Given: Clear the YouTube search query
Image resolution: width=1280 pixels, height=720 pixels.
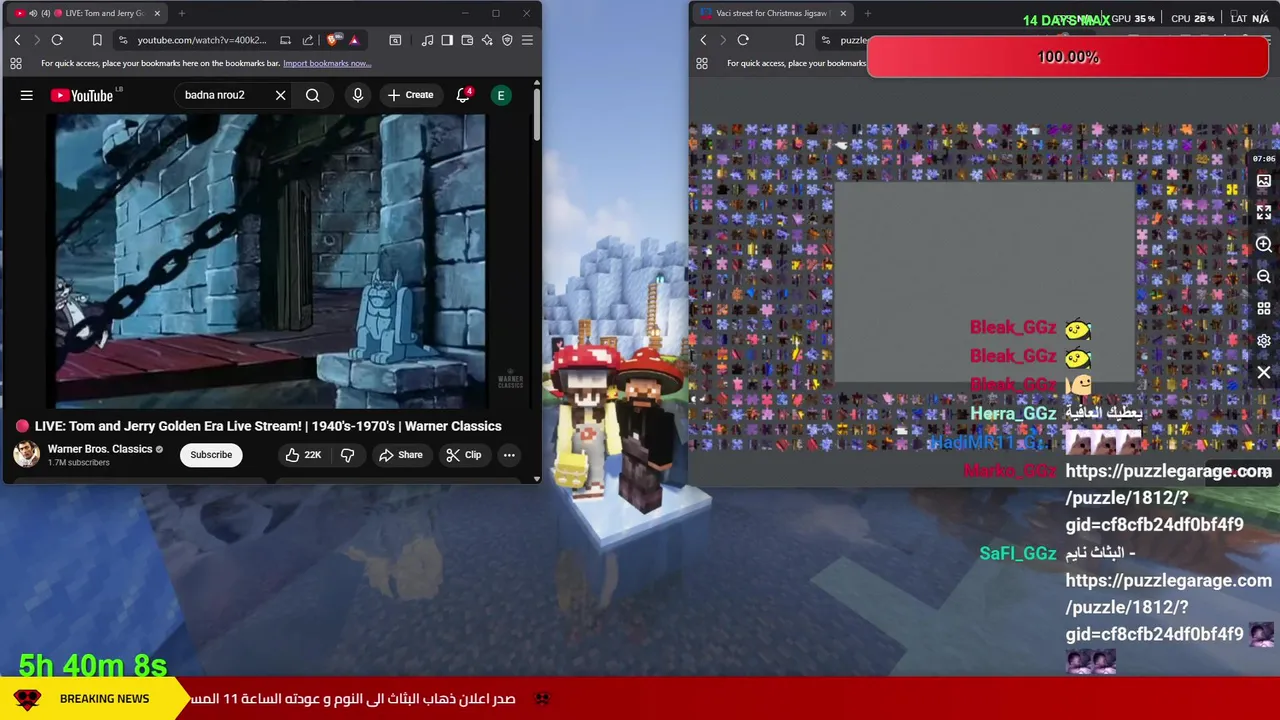Looking at the screenshot, I should click(281, 95).
